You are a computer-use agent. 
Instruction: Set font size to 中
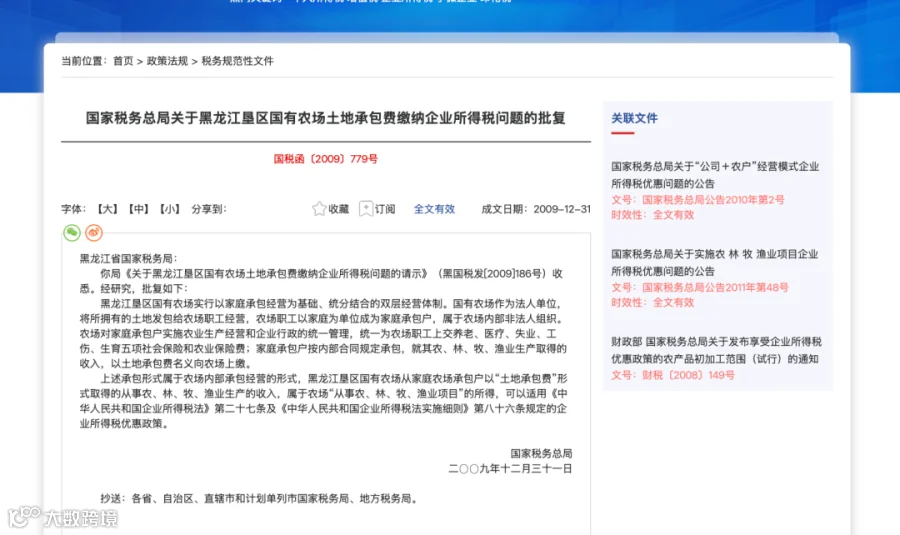click(x=138, y=209)
